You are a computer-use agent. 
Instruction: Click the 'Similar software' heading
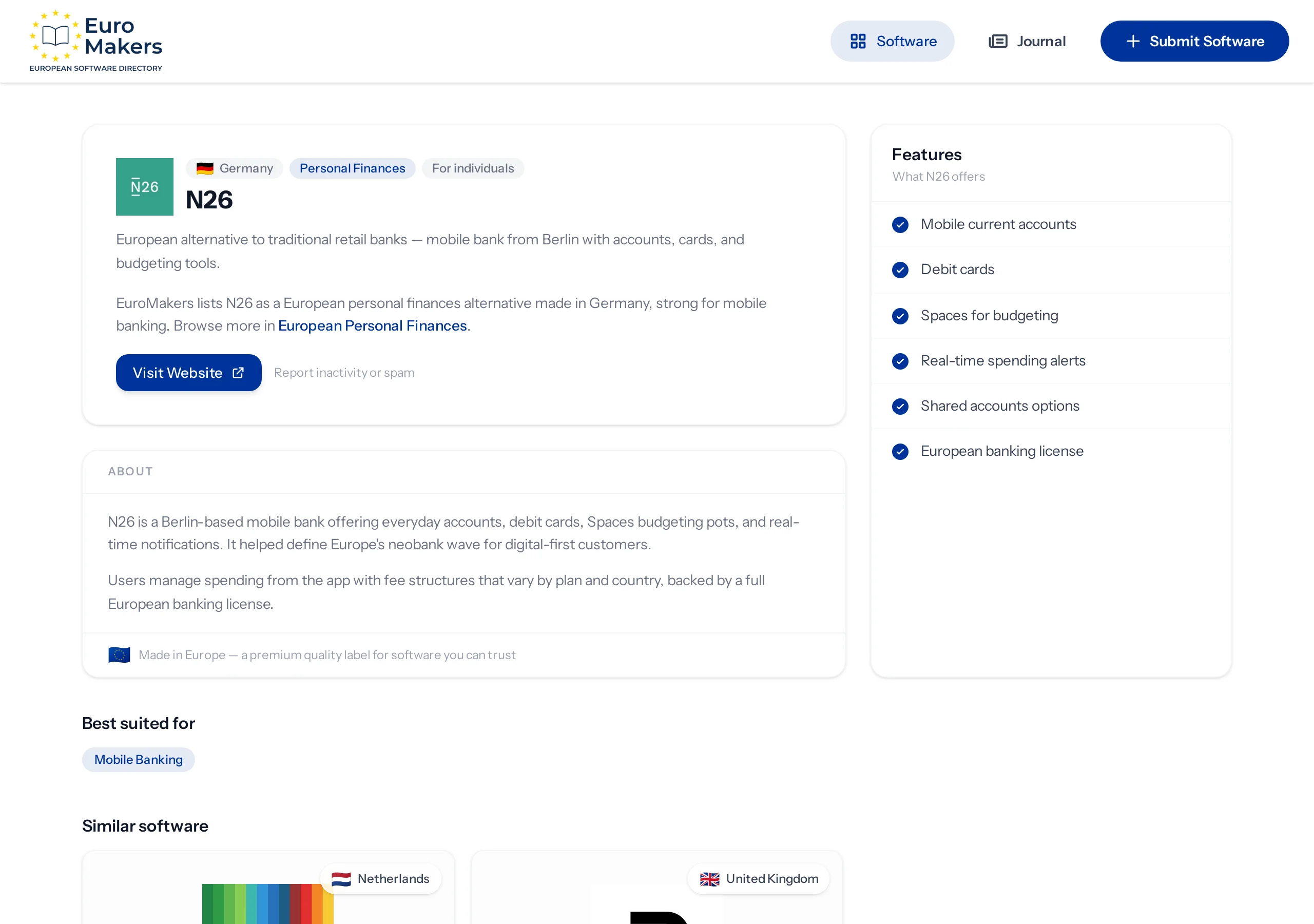tap(145, 826)
